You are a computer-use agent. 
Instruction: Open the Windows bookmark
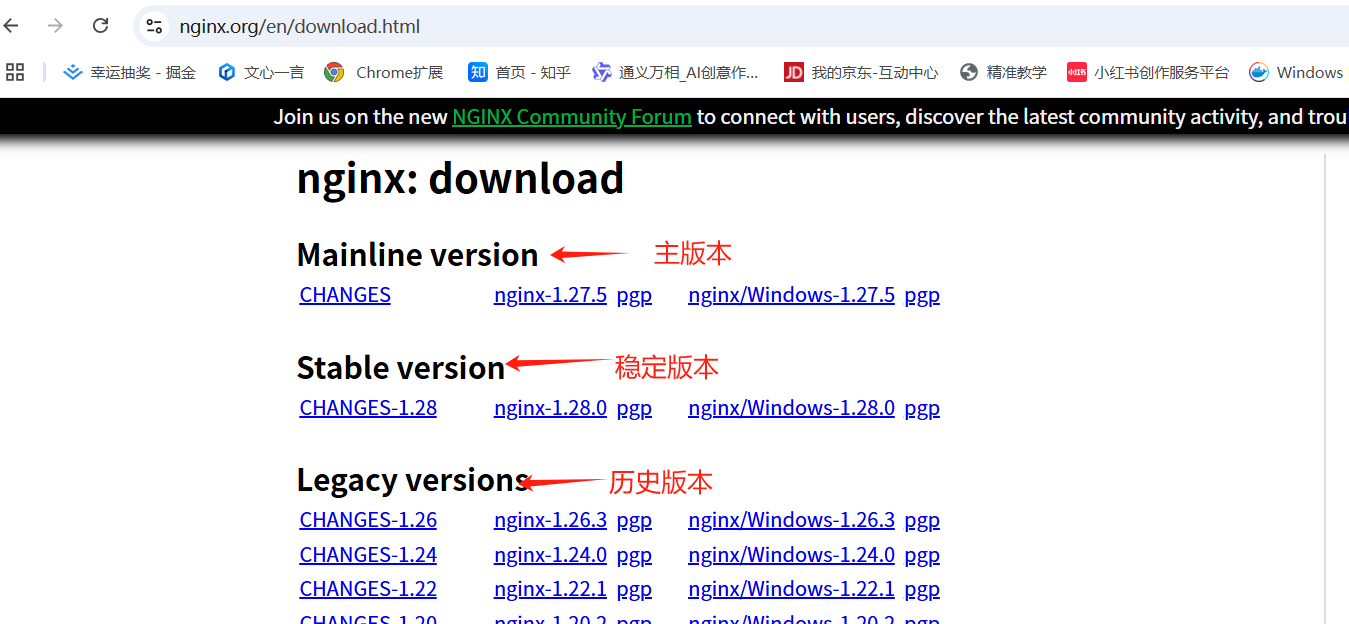(x=1295, y=71)
